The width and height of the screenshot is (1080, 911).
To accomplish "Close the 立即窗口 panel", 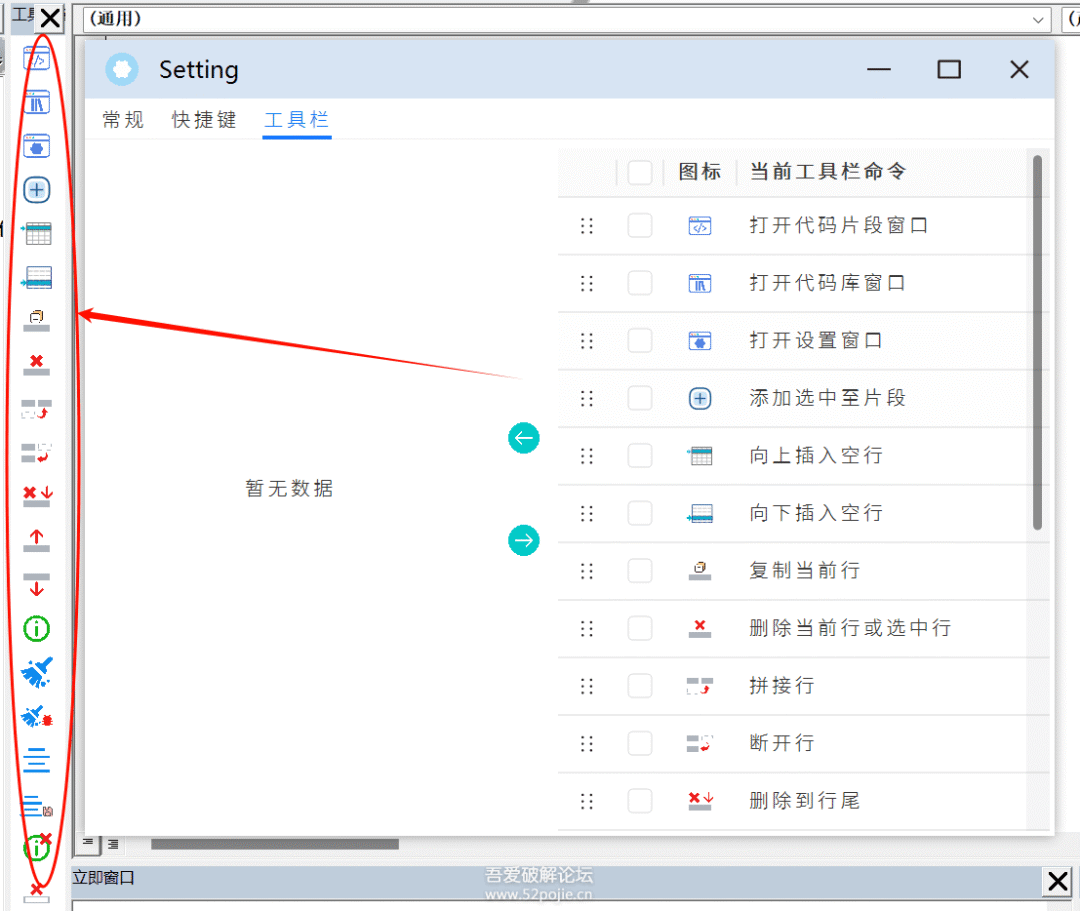I will [x=1057, y=881].
